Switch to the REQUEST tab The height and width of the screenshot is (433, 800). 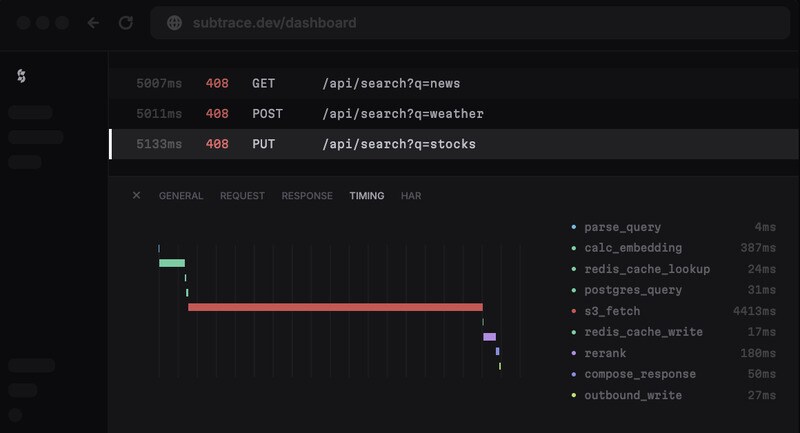[x=242, y=196]
